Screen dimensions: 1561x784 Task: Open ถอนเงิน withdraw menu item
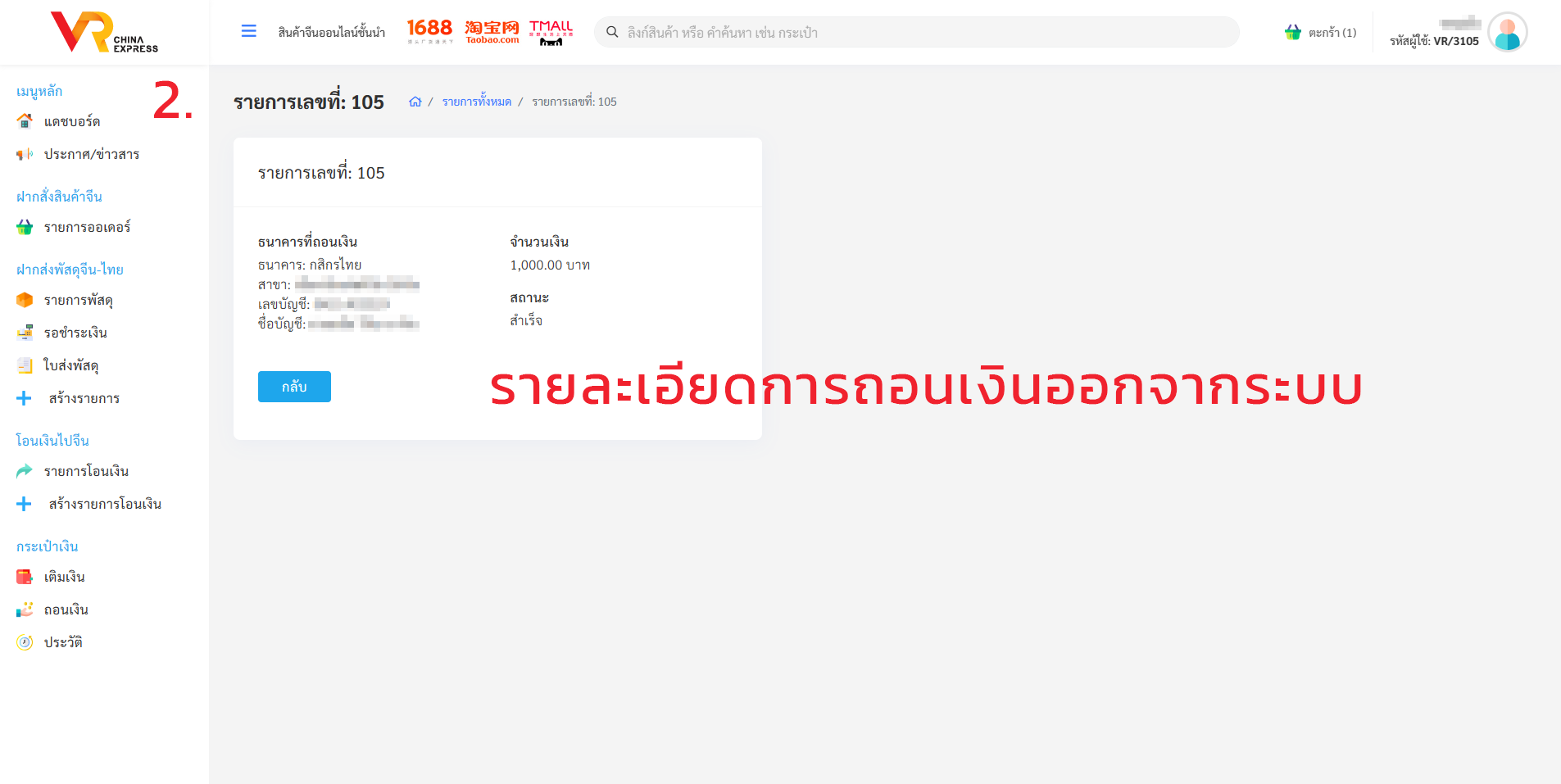(x=66, y=610)
